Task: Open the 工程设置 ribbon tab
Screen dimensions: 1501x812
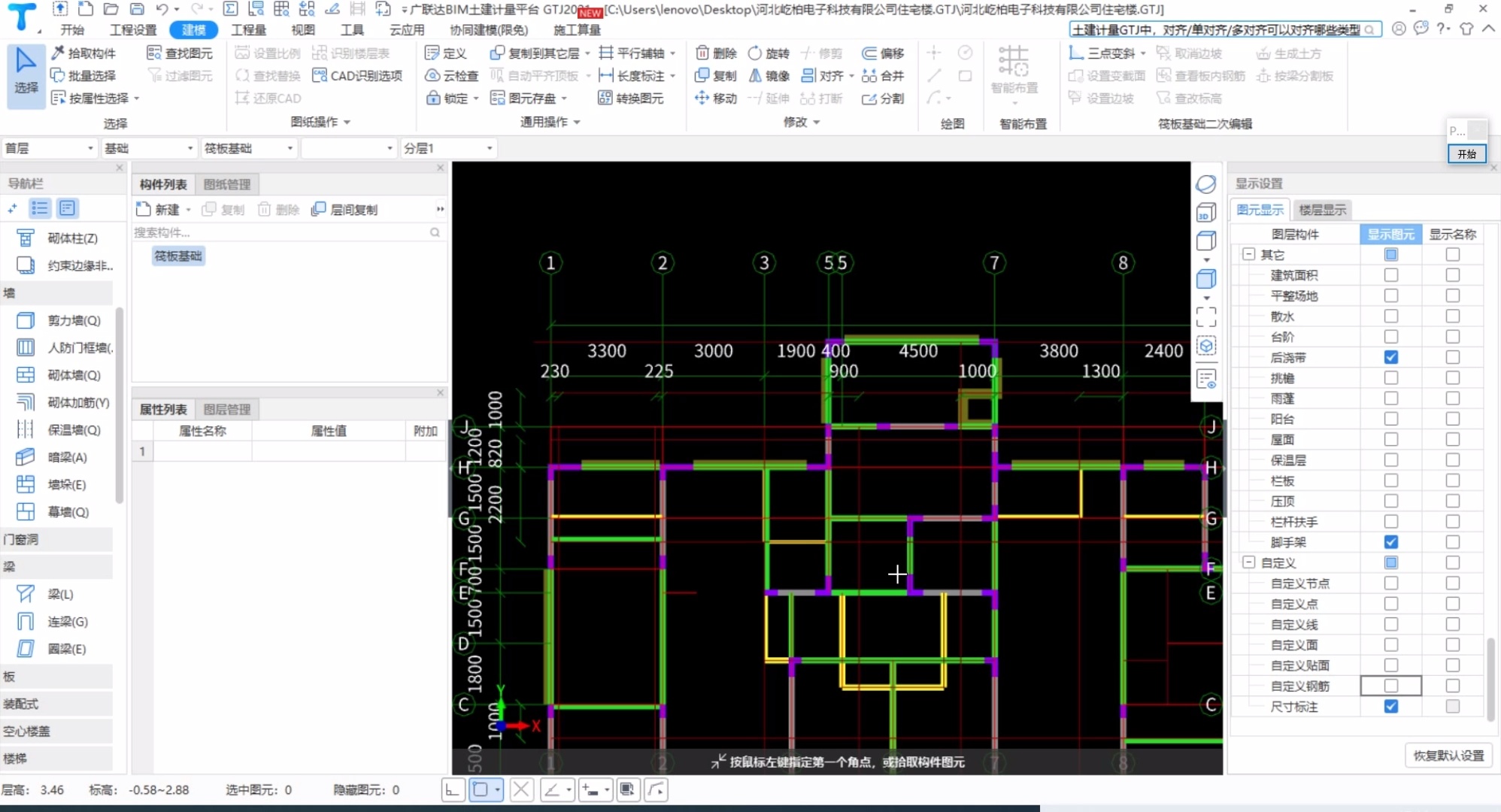Action: pyautogui.click(x=133, y=30)
